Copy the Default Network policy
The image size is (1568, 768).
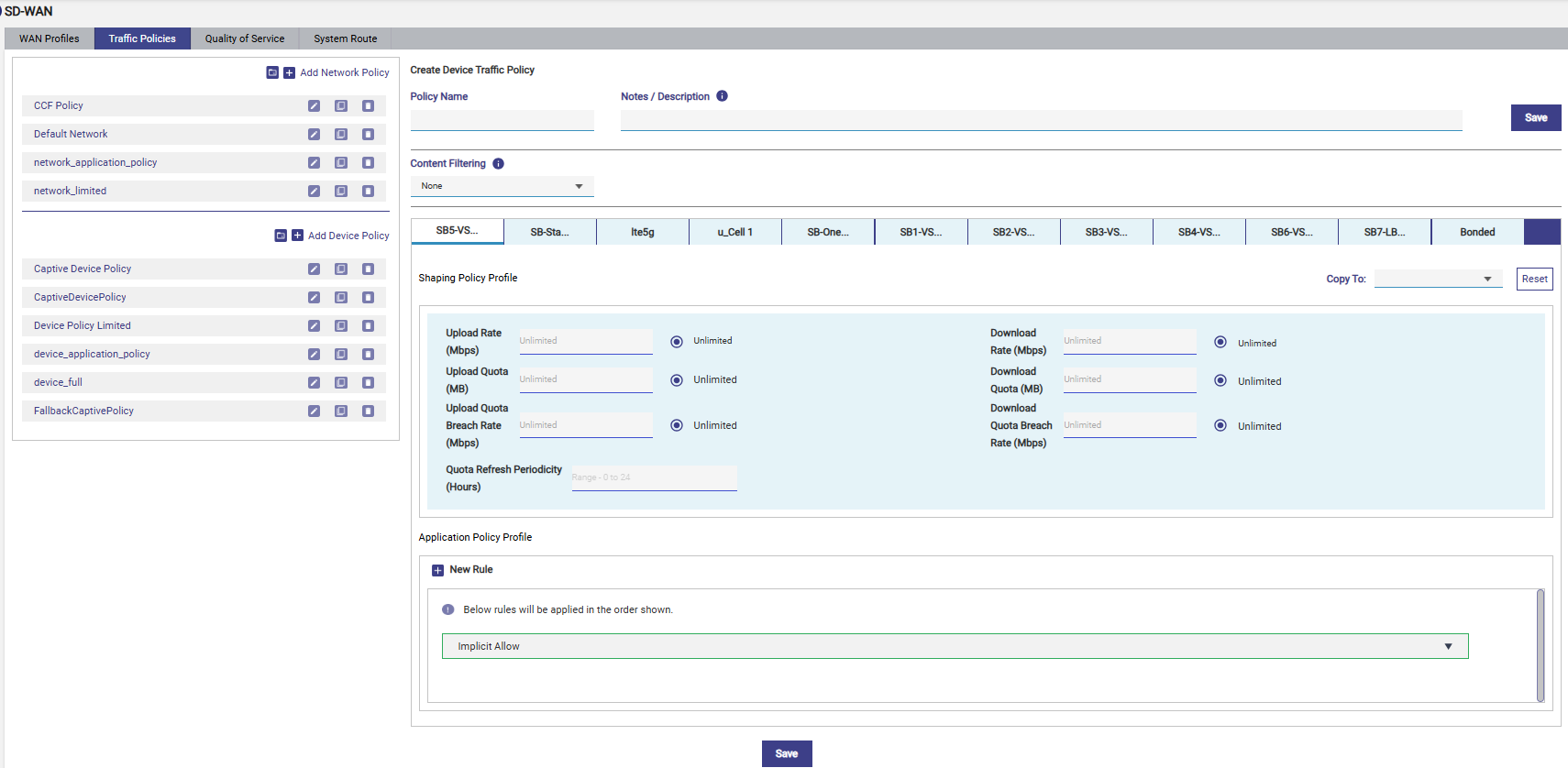341,135
